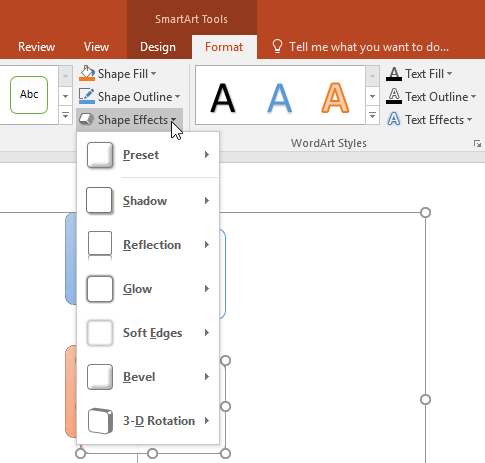Click the Tell me what you want box
Image resolution: width=485 pixels, height=463 pixels.
pyautogui.click(x=369, y=47)
